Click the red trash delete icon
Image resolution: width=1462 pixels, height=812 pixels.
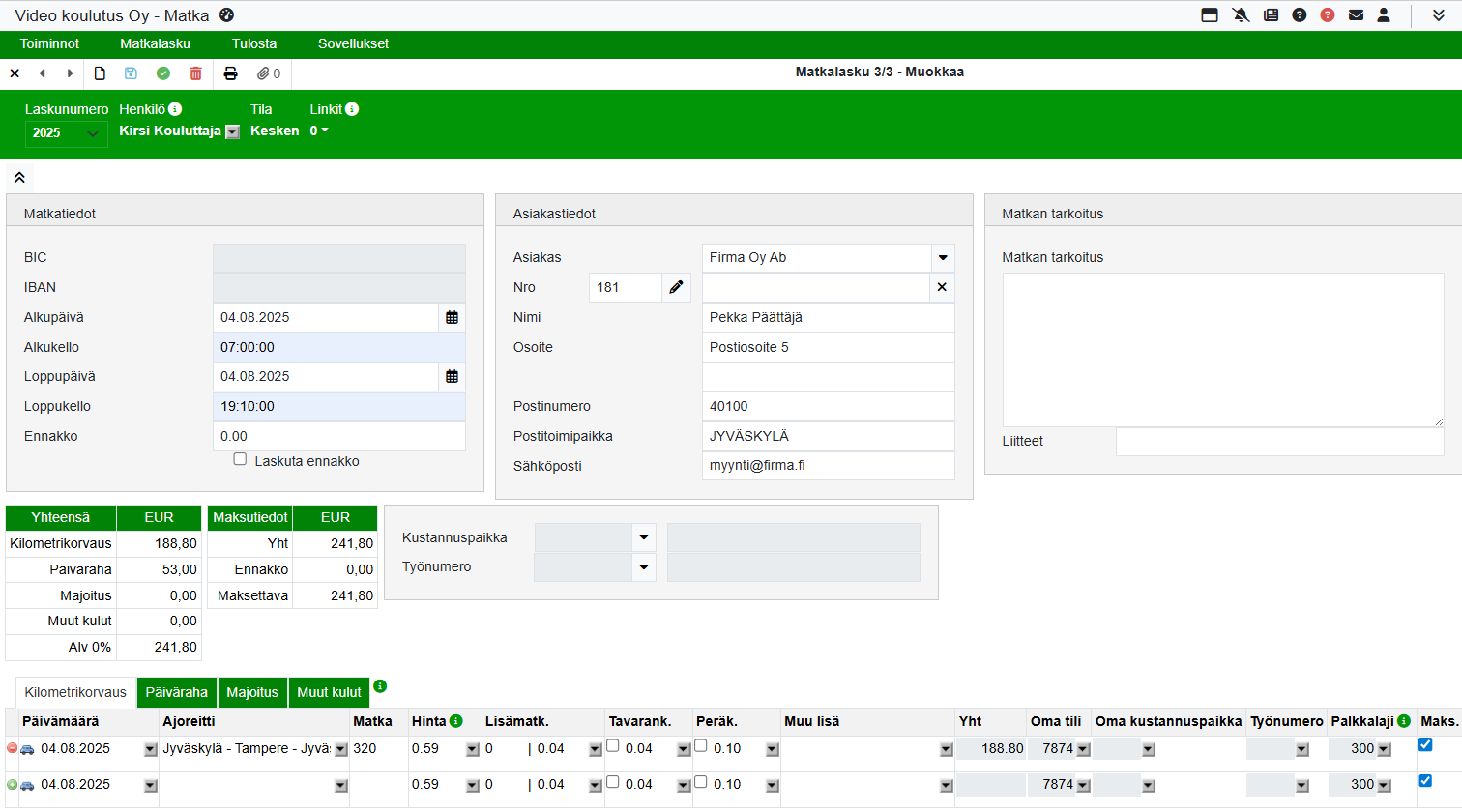tap(196, 73)
